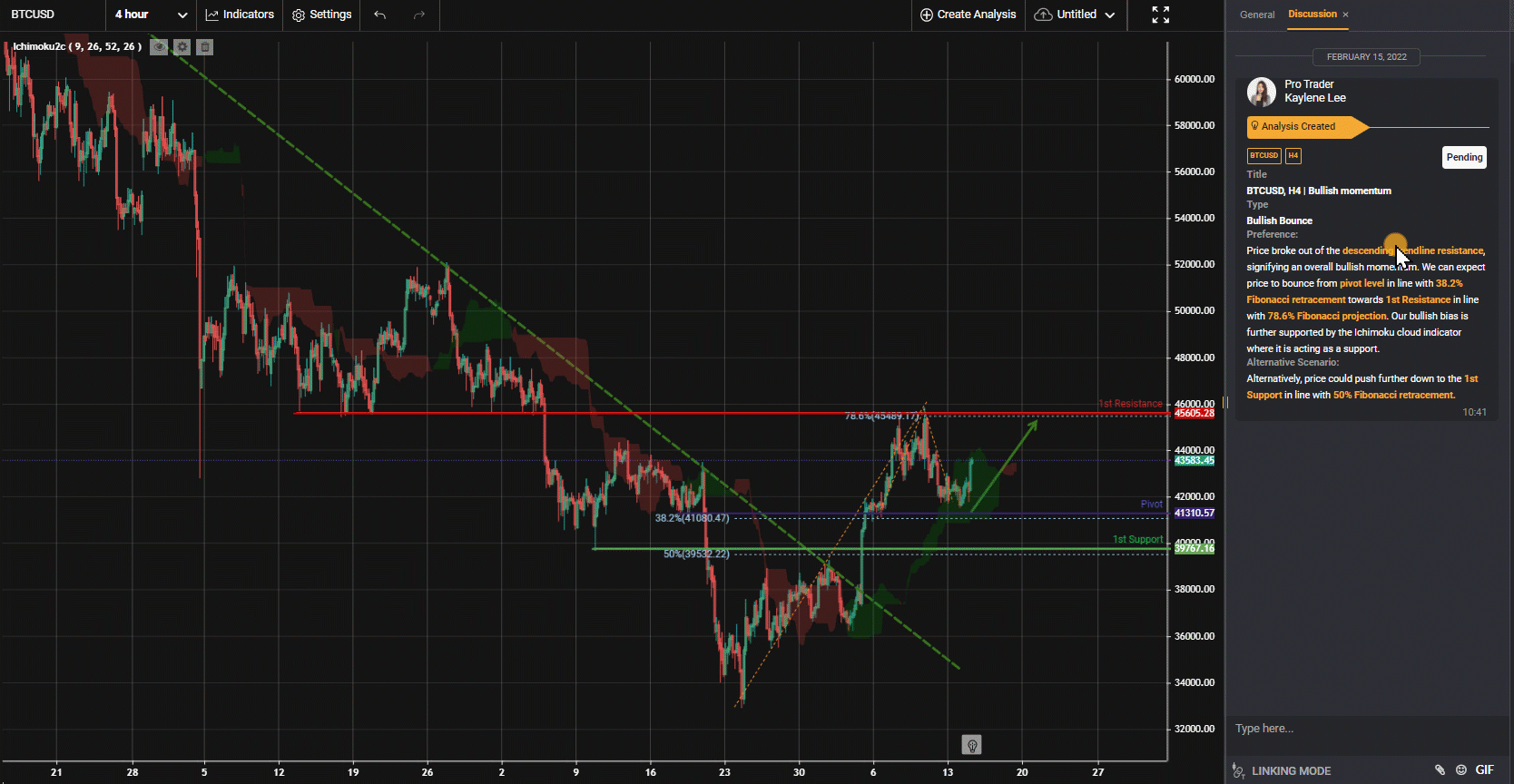Click the current price 43583.45 label
The image size is (1514, 784).
tap(1194, 460)
